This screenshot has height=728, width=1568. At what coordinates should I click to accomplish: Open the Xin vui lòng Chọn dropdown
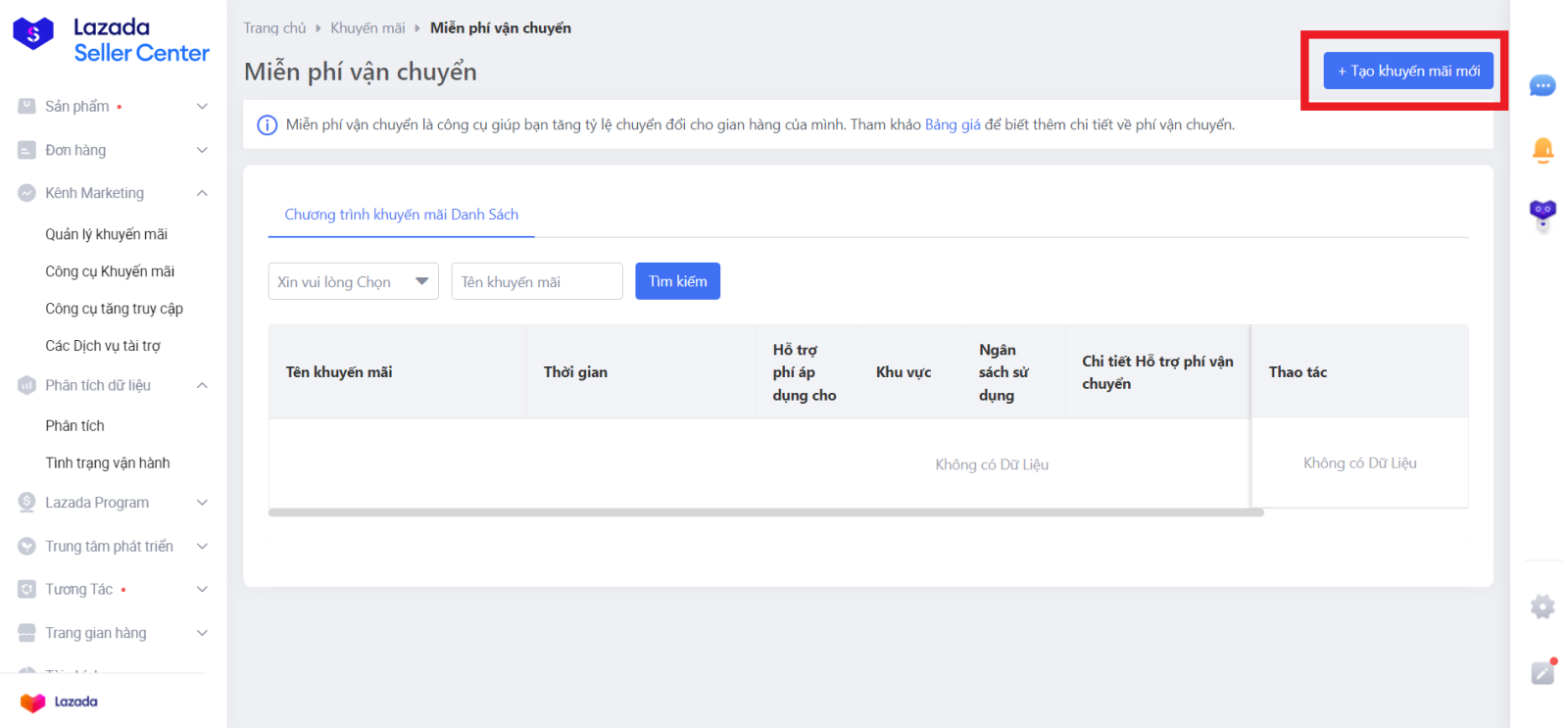point(353,282)
